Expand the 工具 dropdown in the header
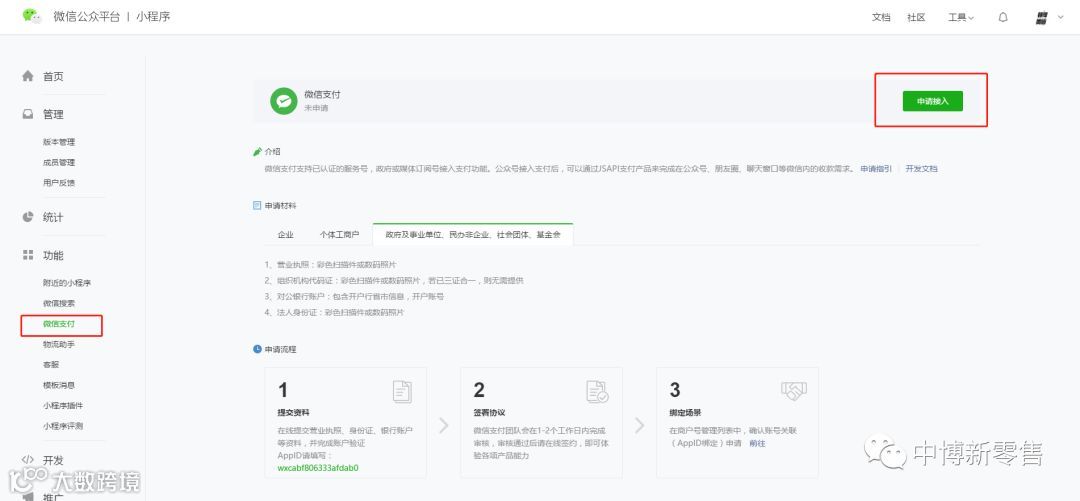The image size is (1080, 501). (x=961, y=18)
